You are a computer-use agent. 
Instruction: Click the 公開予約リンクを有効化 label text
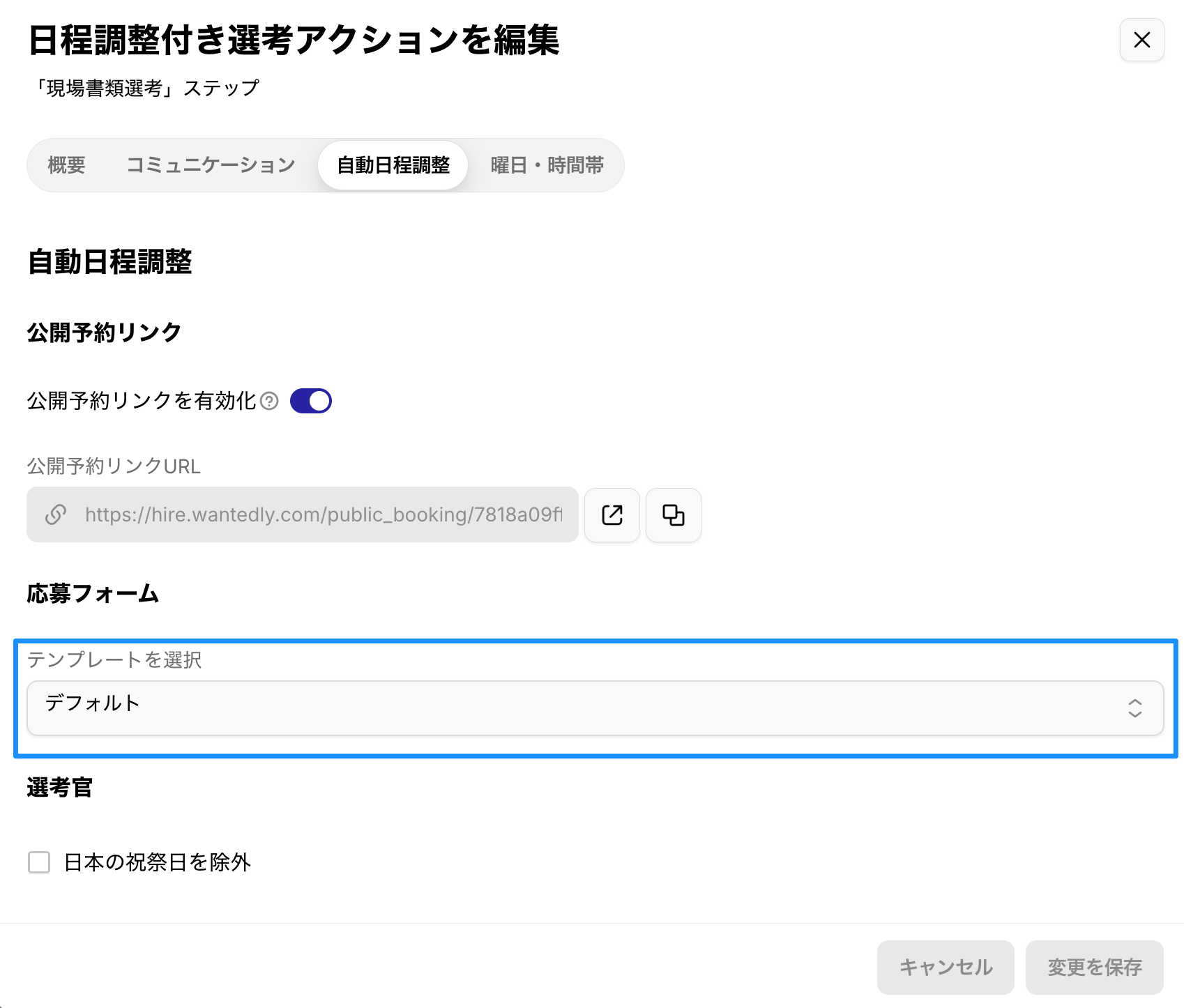tap(142, 401)
